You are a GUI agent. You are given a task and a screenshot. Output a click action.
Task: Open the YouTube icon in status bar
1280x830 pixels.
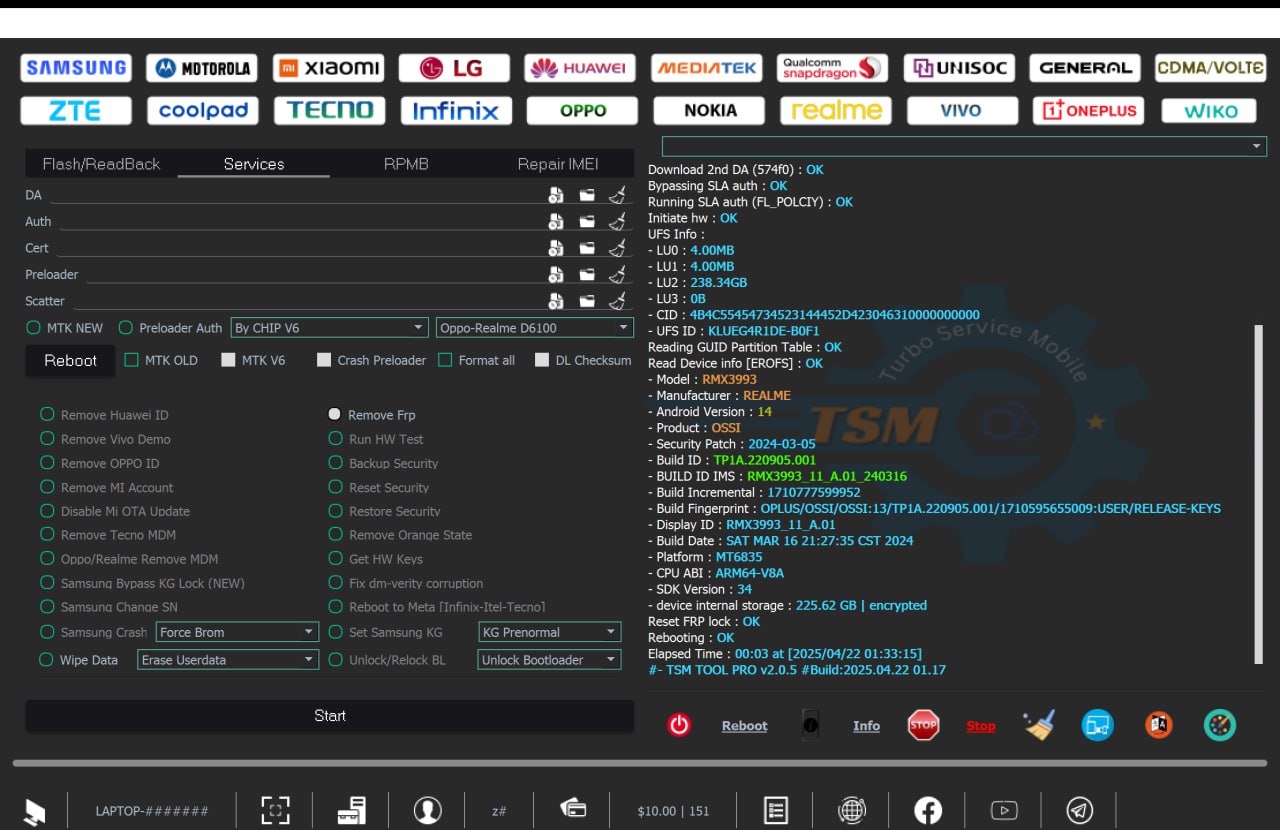(1004, 811)
